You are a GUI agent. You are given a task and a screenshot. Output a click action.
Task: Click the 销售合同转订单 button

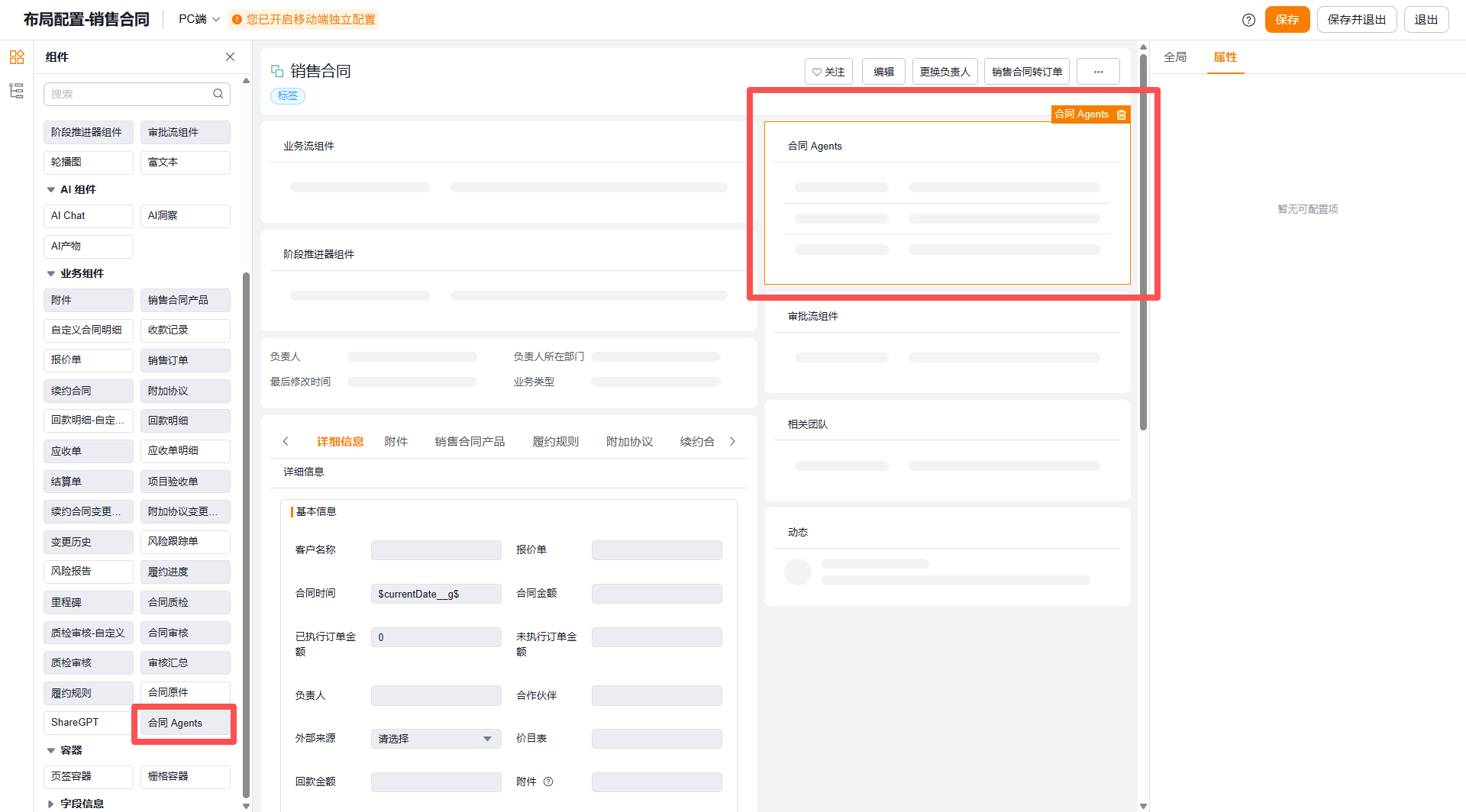pos(1027,72)
